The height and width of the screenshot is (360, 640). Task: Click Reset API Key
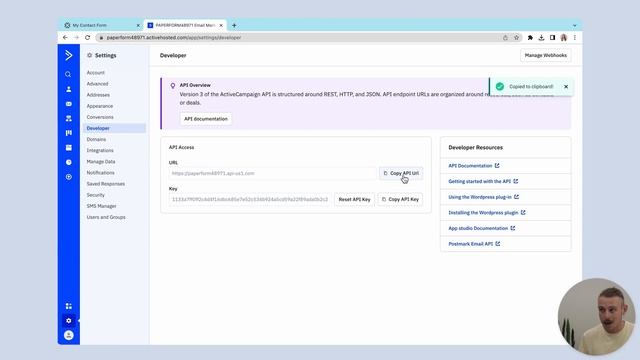354,199
